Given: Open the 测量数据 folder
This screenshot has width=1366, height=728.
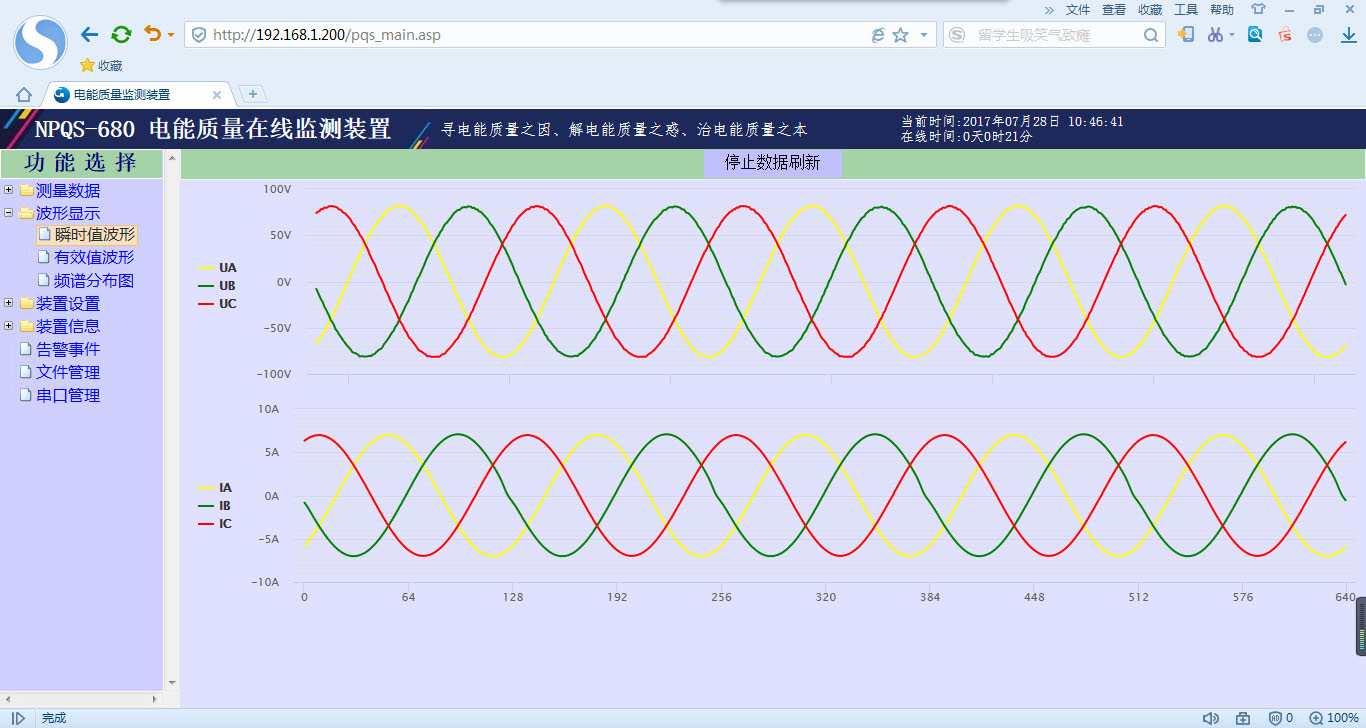Looking at the screenshot, I should coord(68,190).
